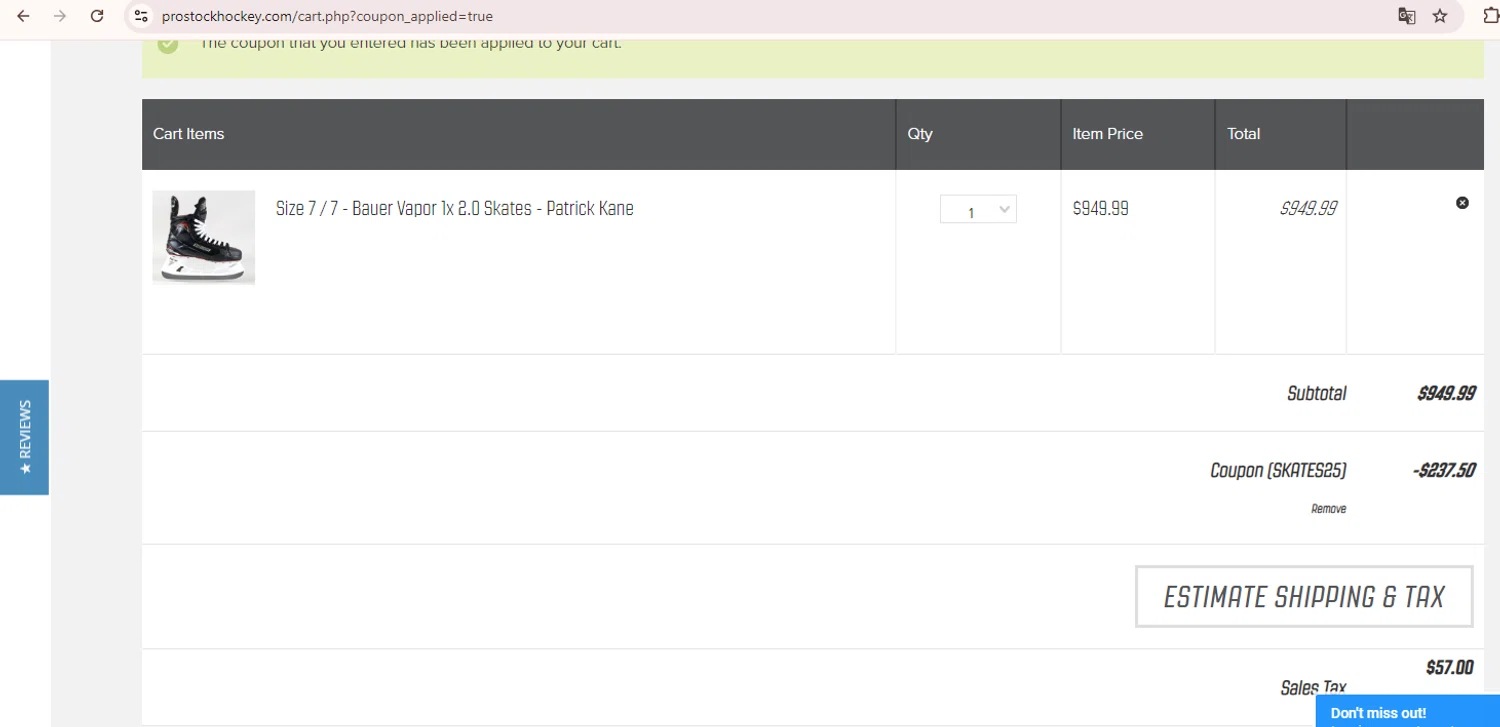The height and width of the screenshot is (727, 1500).
Task: Go forward in browser history
Action: [60, 16]
